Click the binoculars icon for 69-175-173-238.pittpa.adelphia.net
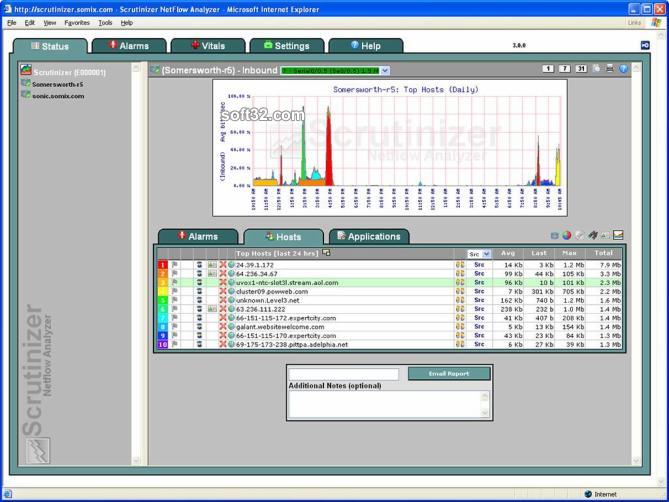This screenshot has height=502, width=669. pos(199,344)
